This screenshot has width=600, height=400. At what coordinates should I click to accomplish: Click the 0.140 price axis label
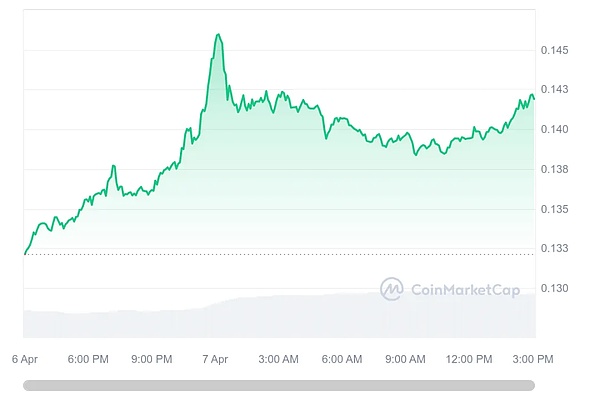pyautogui.click(x=555, y=129)
